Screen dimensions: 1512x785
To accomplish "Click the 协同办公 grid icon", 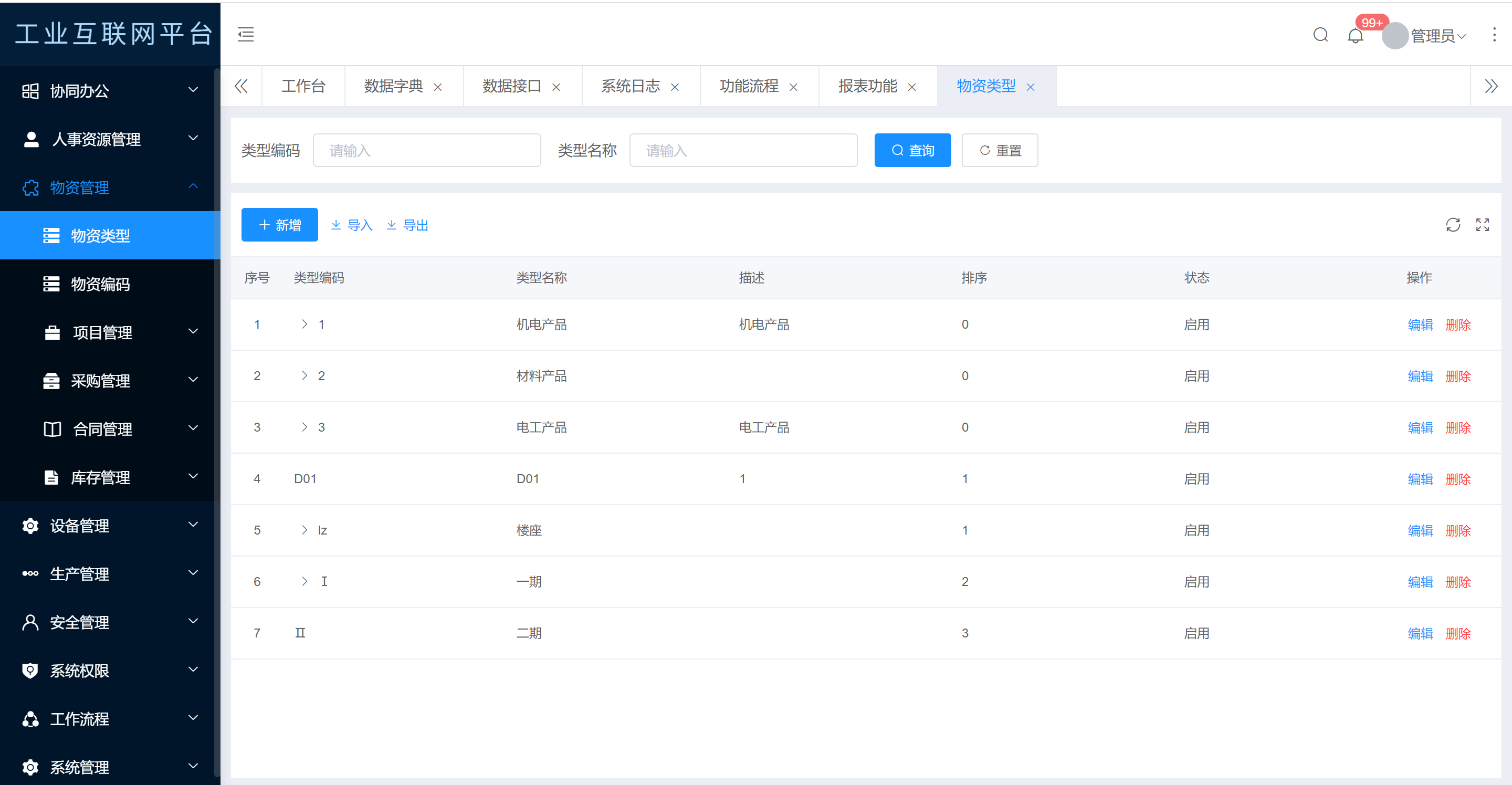I will click(30, 91).
